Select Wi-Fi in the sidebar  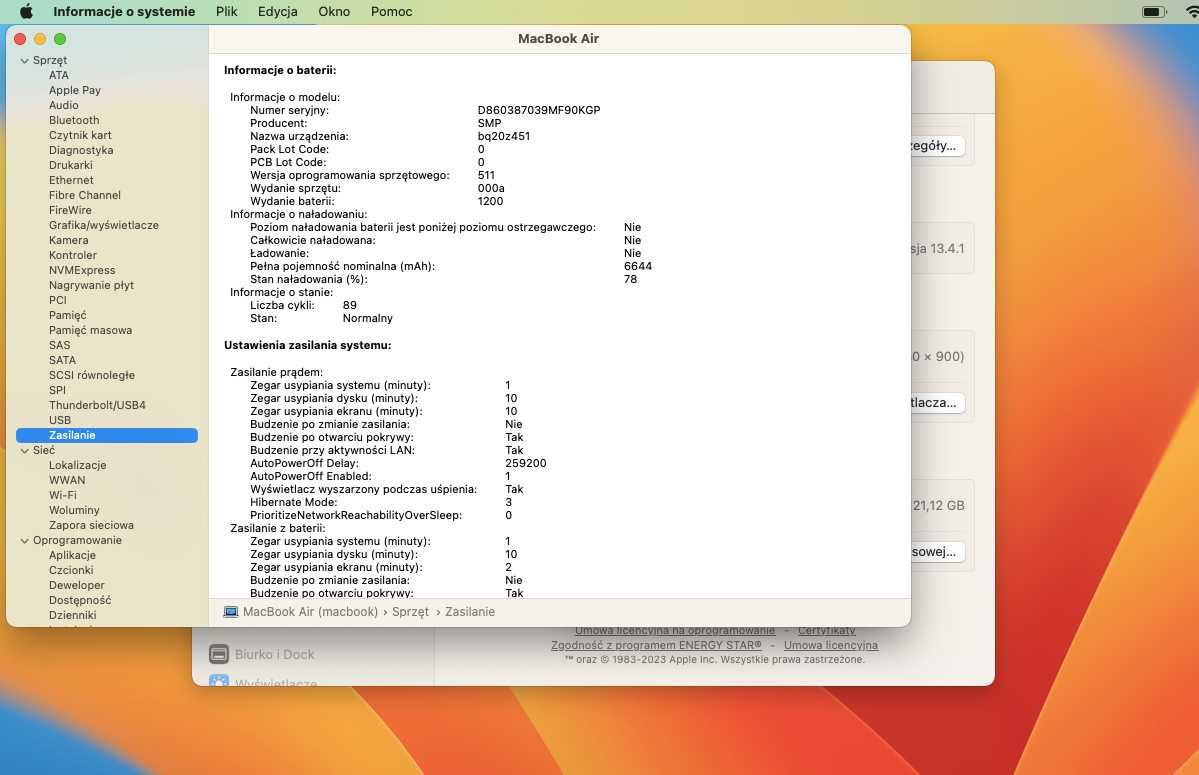coord(63,495)
